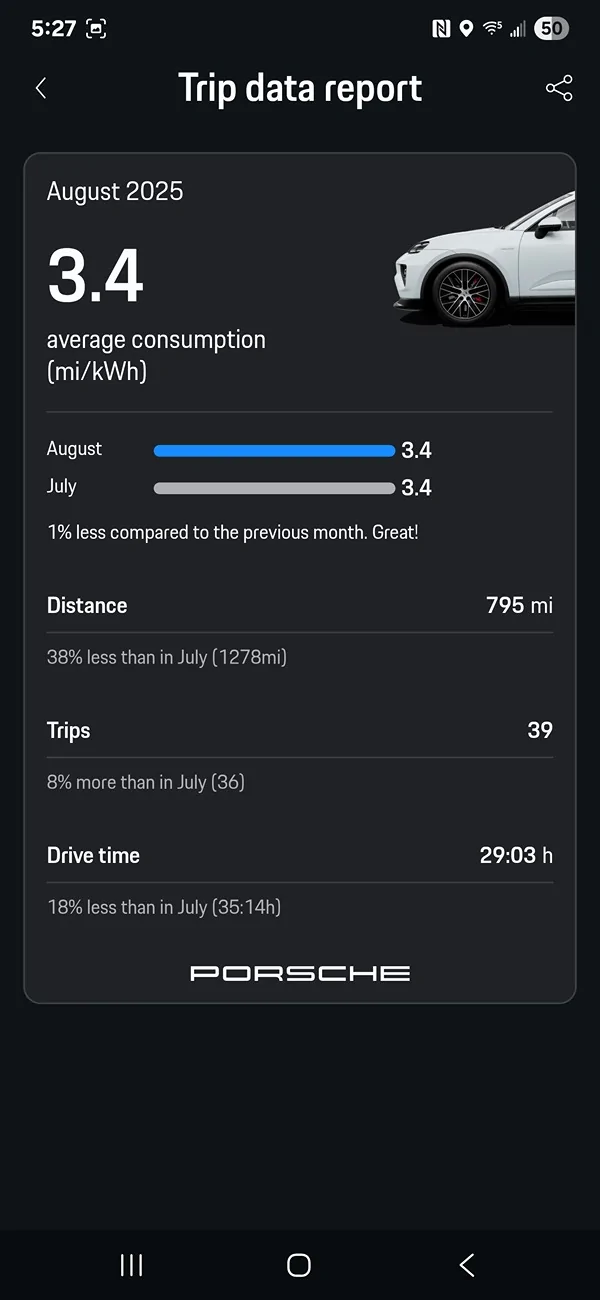
Task: Tap the Recents button in the navigation bar
Action: [131, 1264]
